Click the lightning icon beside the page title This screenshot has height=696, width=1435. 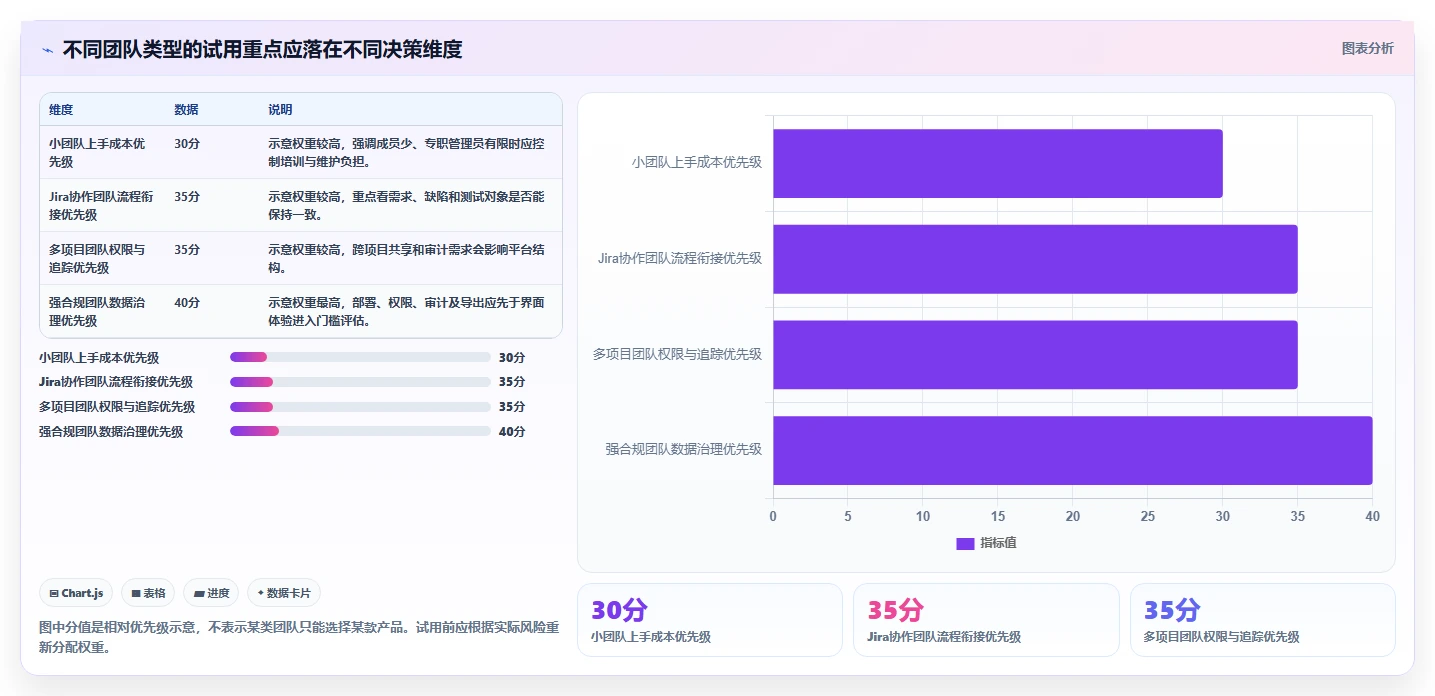point(47,50)
